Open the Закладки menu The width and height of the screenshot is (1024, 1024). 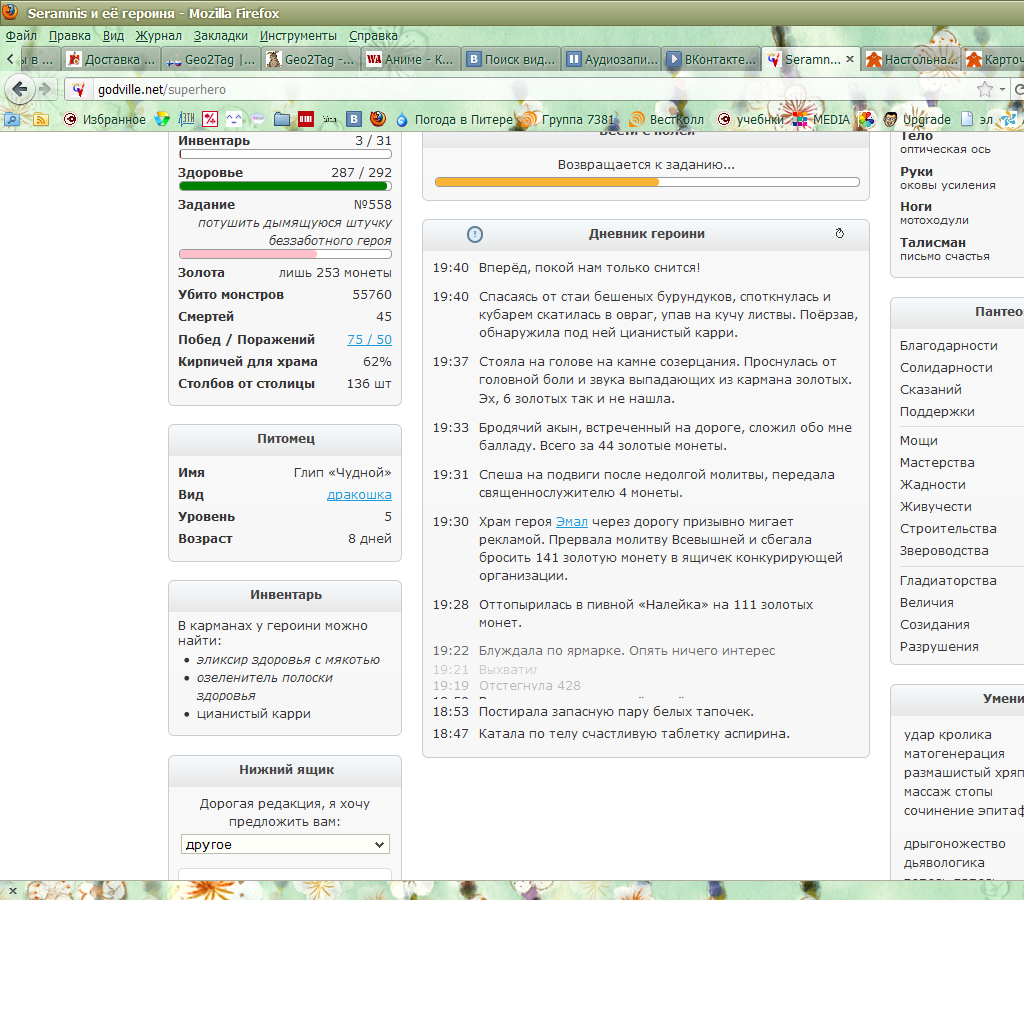221,36
